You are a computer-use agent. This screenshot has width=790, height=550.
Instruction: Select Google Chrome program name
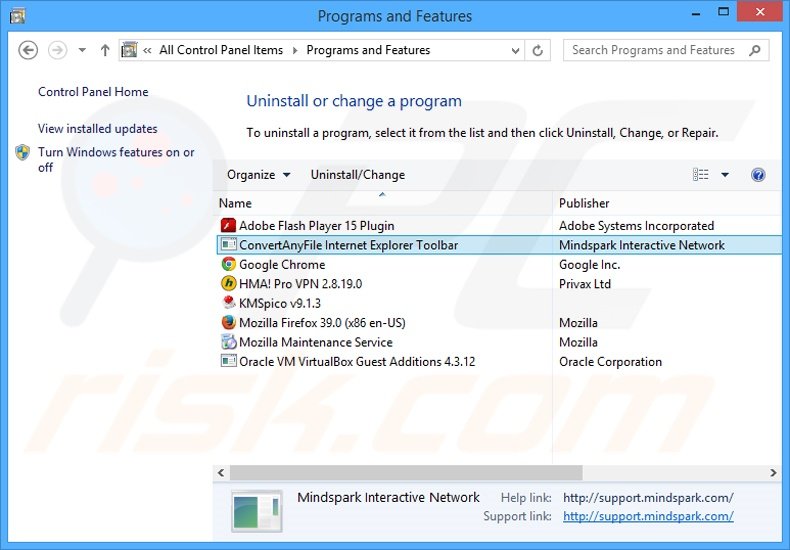282,264
